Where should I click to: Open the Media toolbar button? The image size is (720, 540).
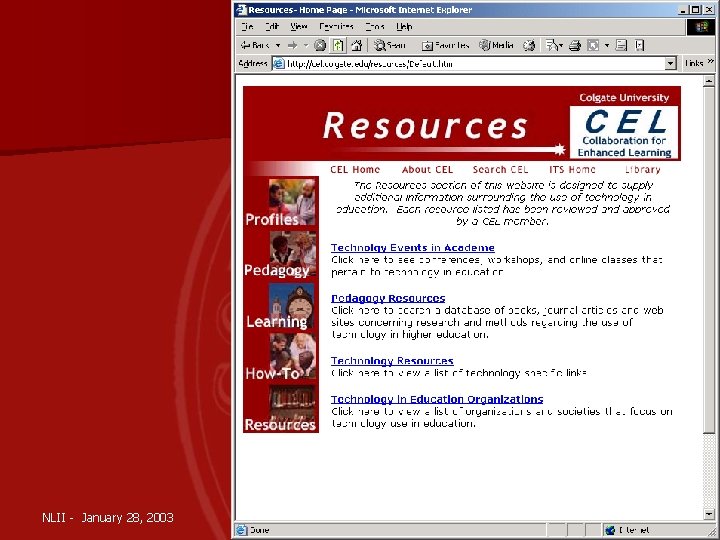496,45
